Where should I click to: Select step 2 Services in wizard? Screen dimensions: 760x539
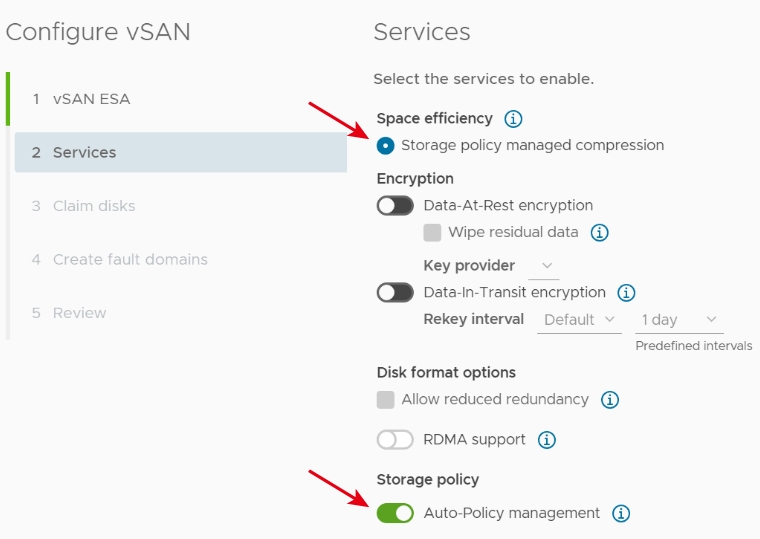180,152
